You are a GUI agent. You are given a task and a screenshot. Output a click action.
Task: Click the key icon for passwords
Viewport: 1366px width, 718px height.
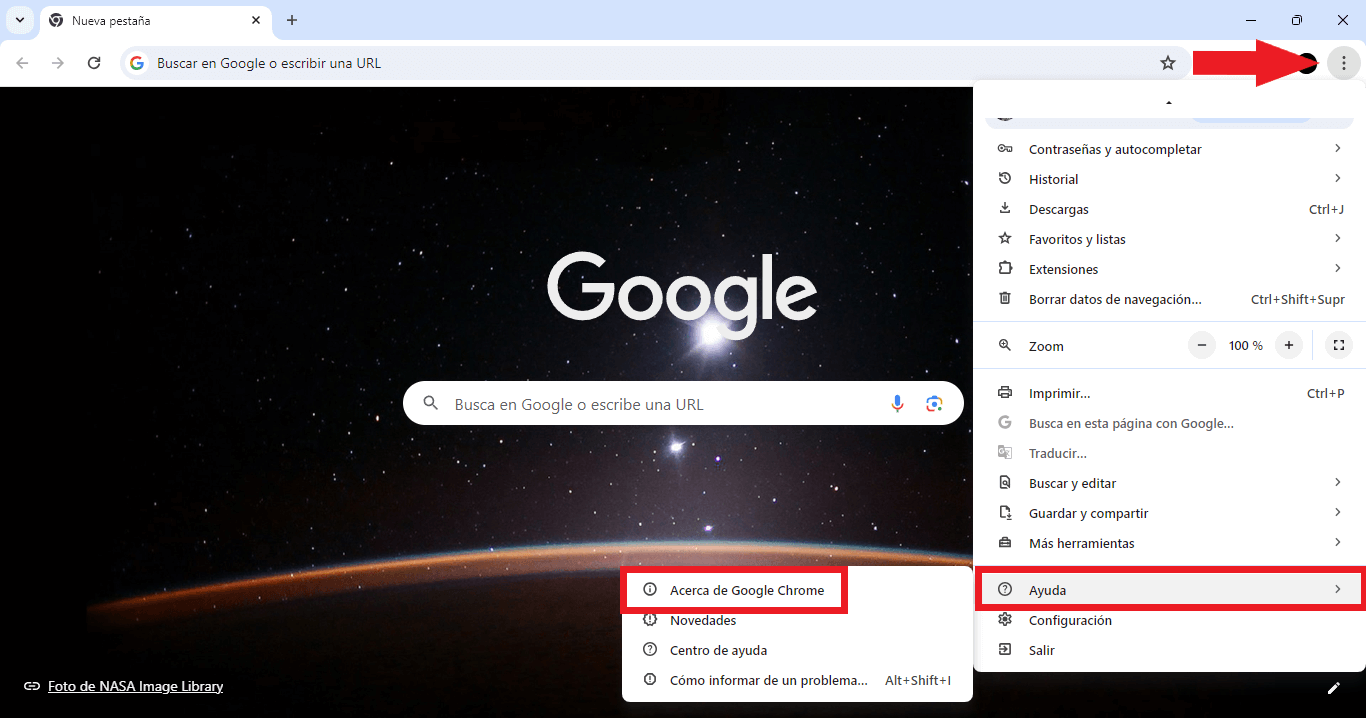[x=1006, y=149]
